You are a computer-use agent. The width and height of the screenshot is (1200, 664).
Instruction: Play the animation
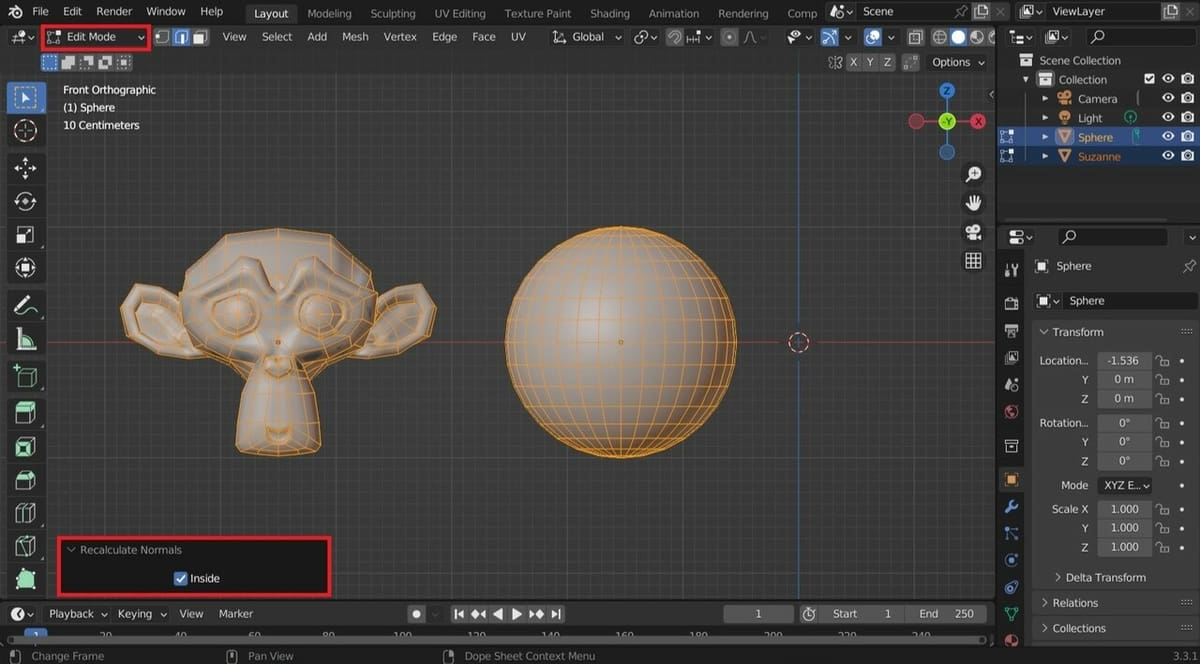[x=517, y=614]
